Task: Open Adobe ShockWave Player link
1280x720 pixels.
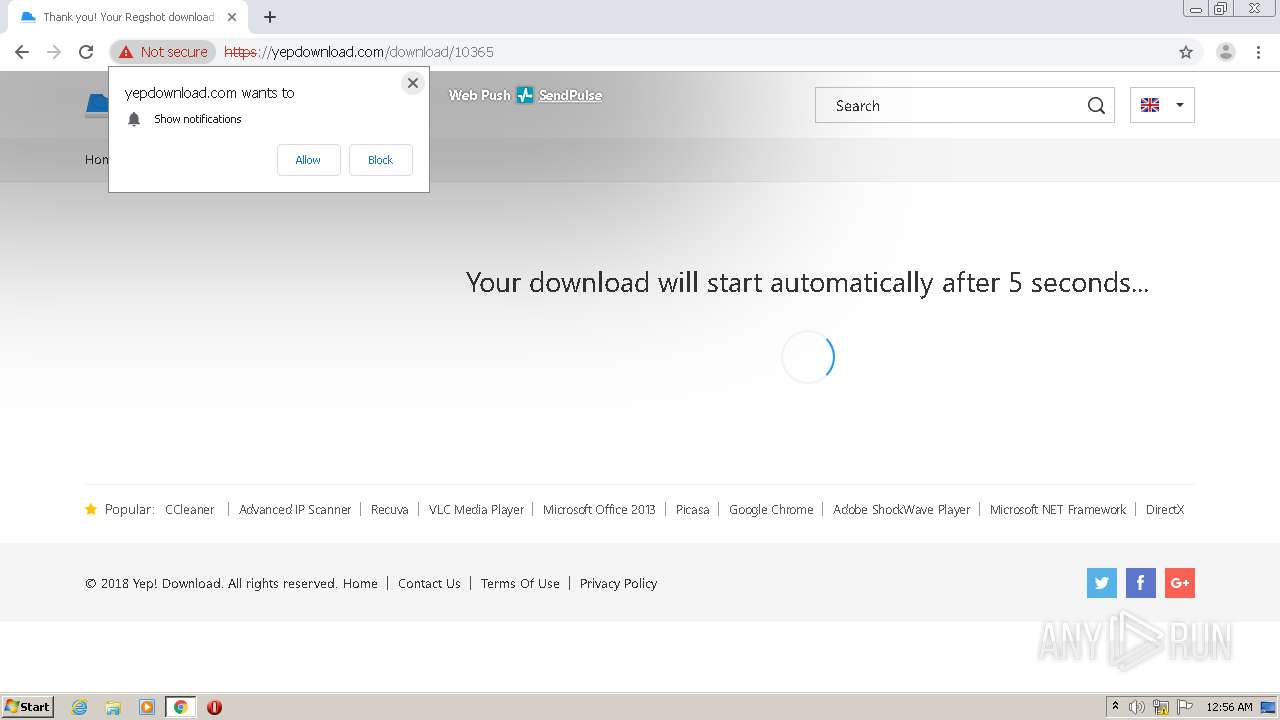Action: [902, 509]
